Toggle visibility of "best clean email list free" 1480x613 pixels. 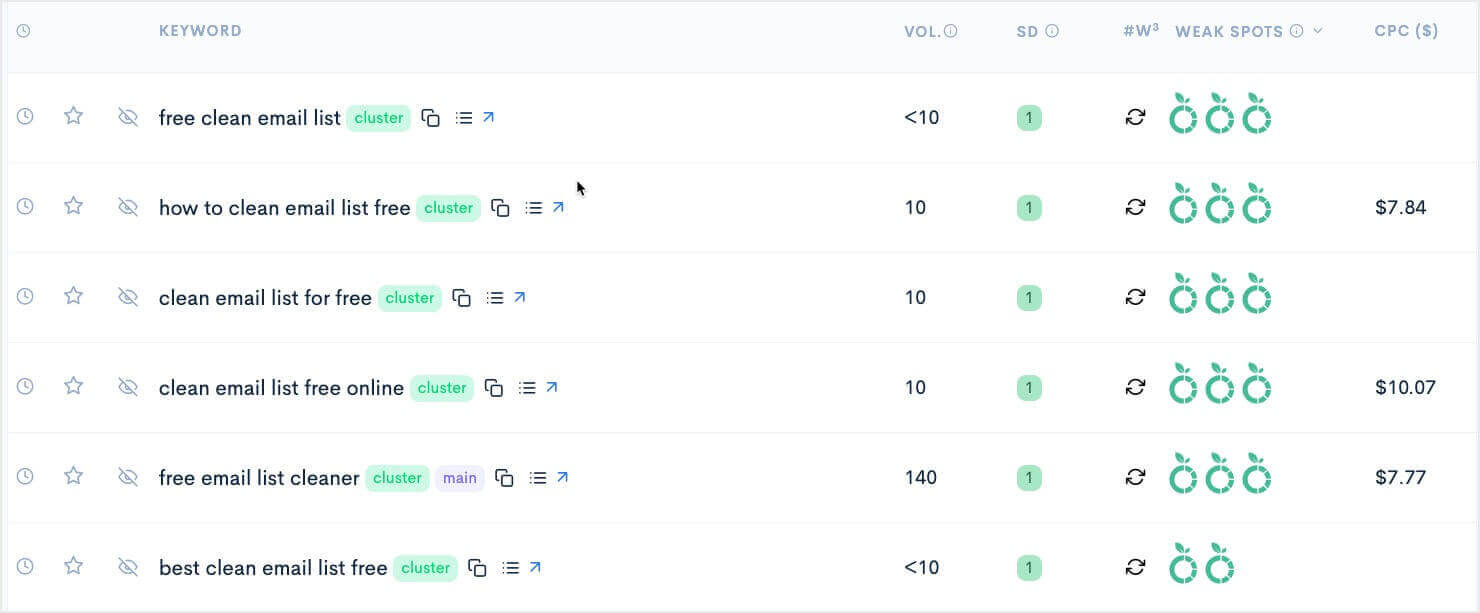[127, 566]
